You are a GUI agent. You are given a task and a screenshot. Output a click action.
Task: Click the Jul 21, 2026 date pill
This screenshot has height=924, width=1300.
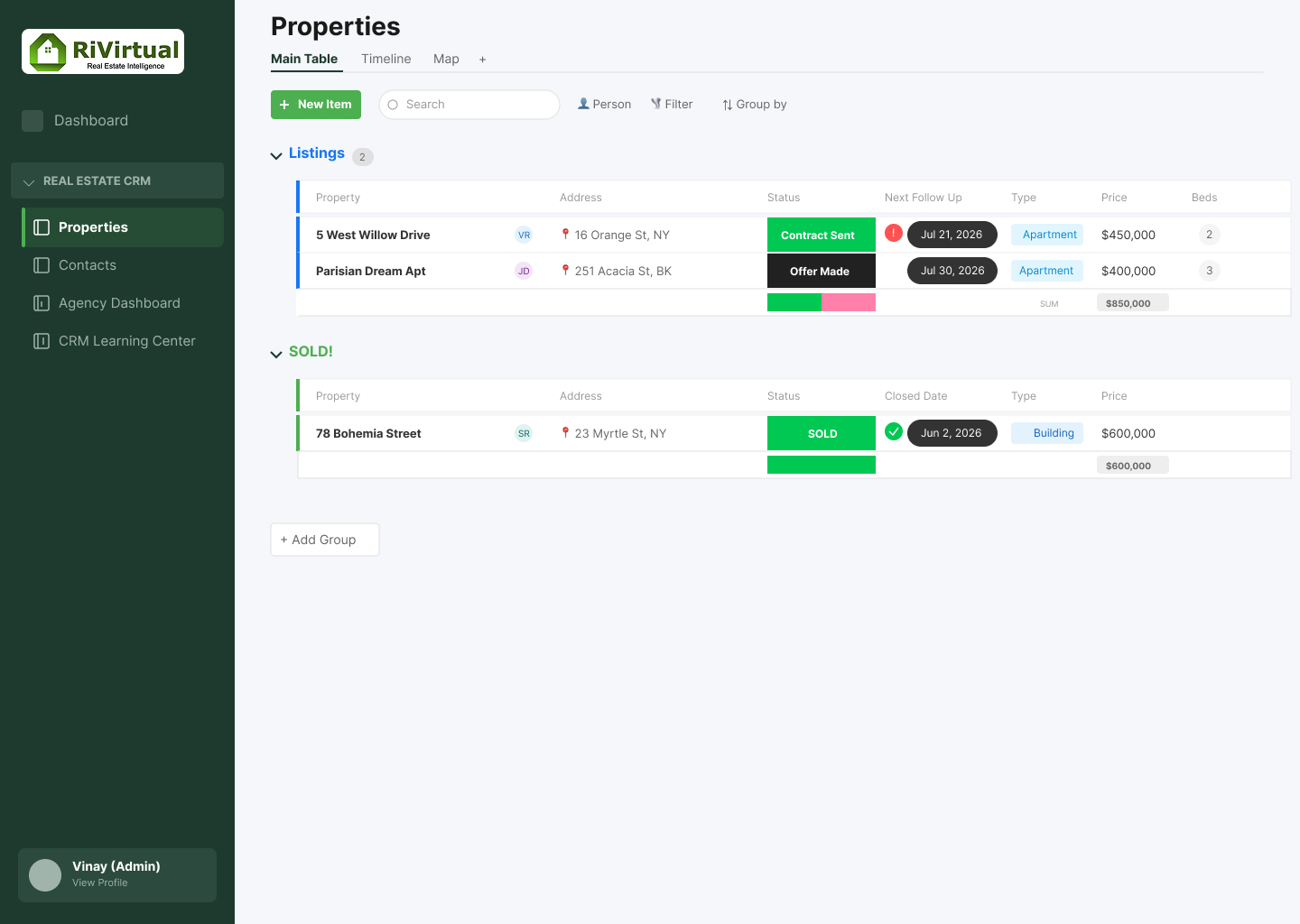(x=952, y=235)
